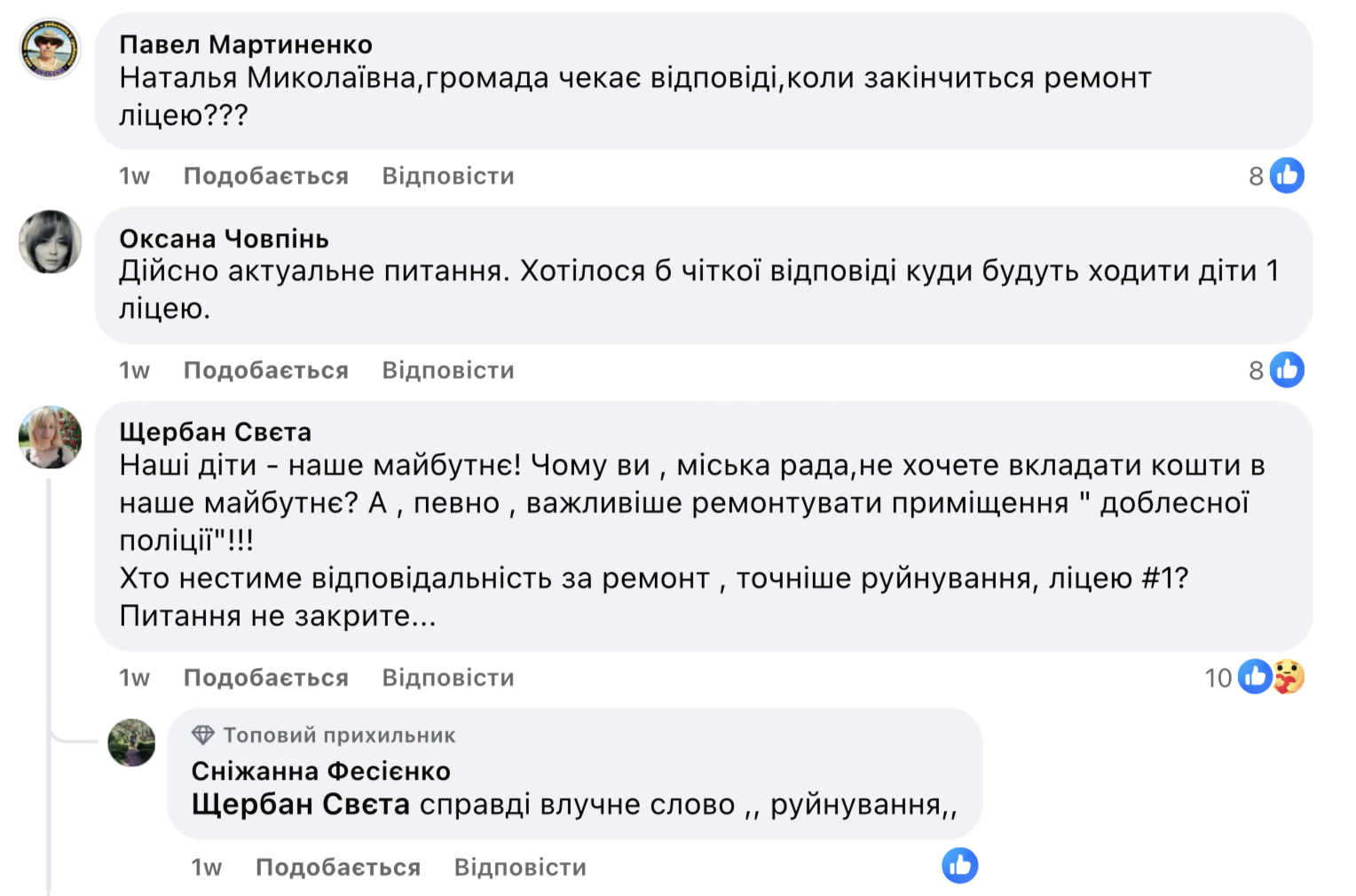The image size is (1356, 896).
Task: Reply to Павел Мартиненко's comment via Відповісти
Action: 448,176
